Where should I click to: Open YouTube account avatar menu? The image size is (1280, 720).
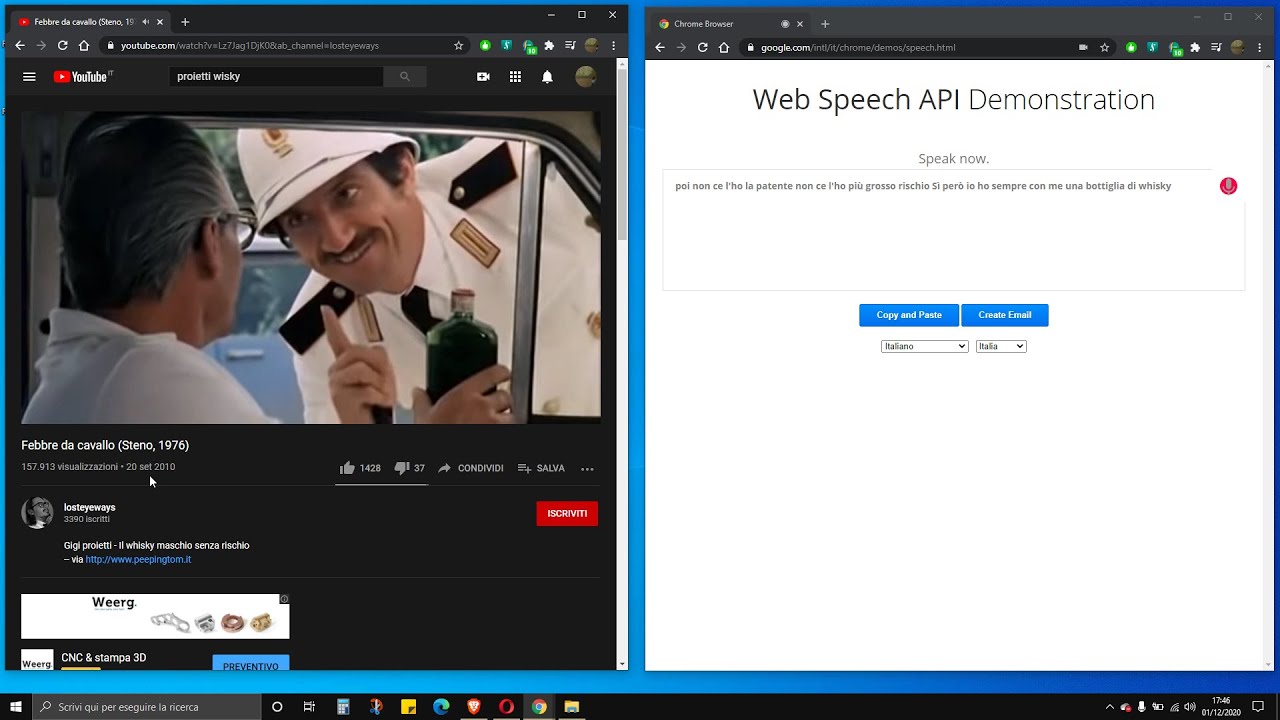[x=586, y=77]
